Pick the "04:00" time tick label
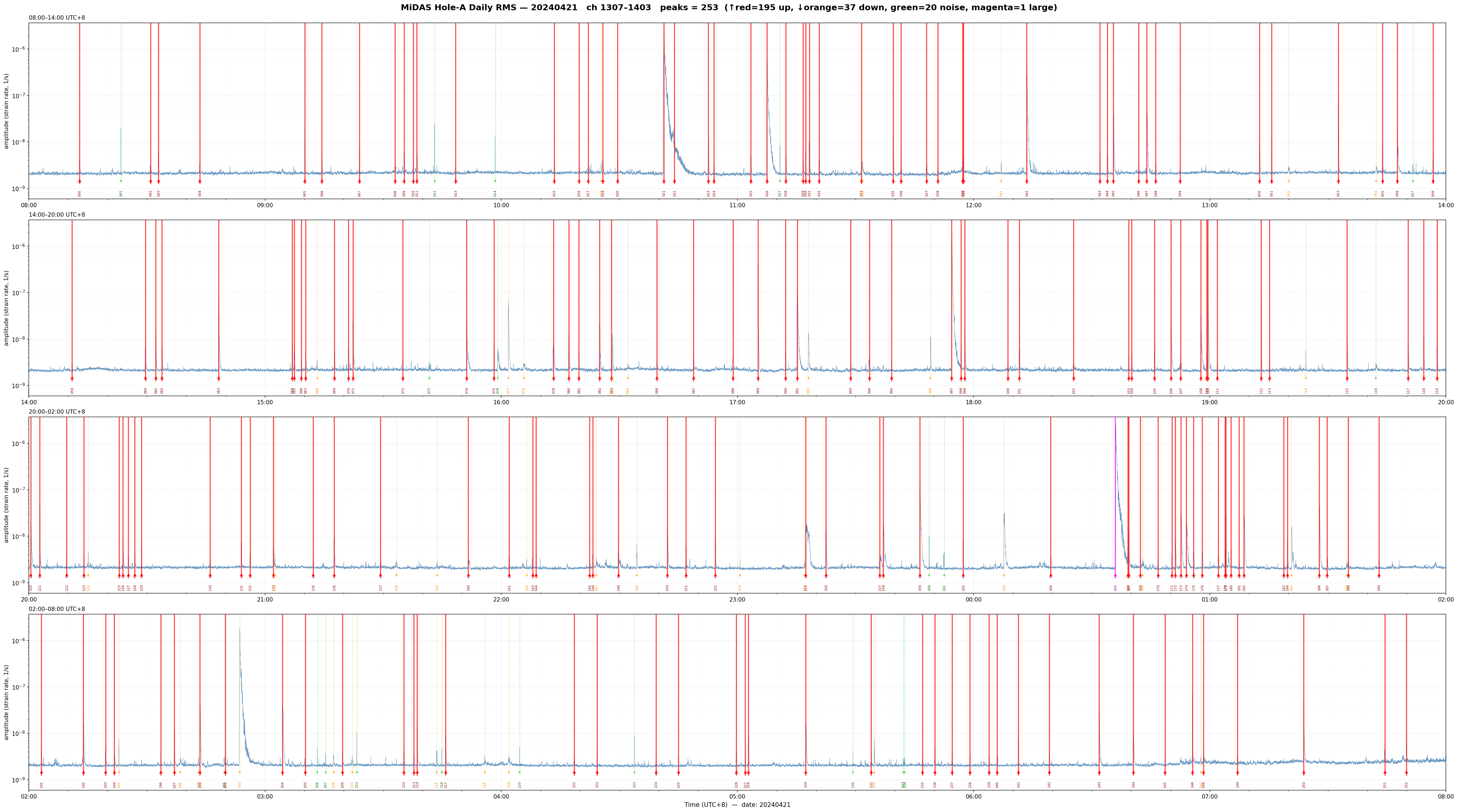 click(x=501, y=797)
